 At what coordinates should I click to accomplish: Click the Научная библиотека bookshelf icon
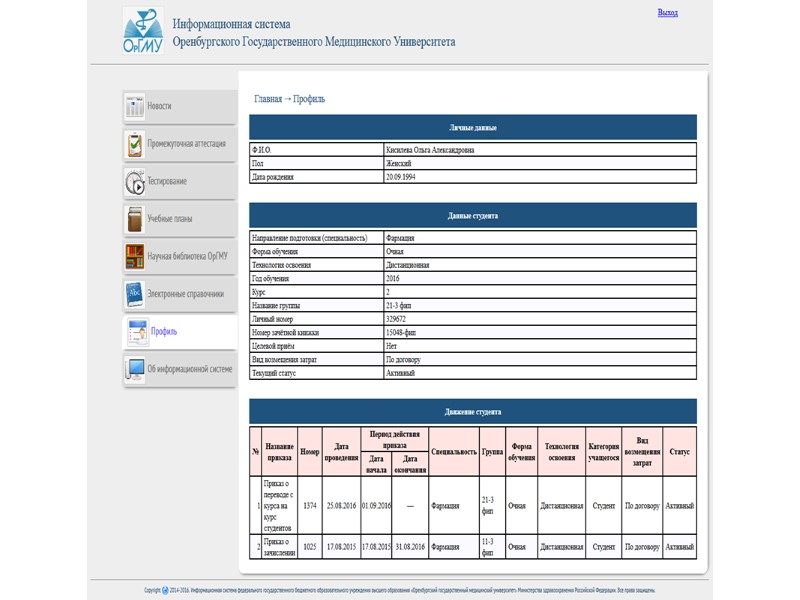click(135, 257)
